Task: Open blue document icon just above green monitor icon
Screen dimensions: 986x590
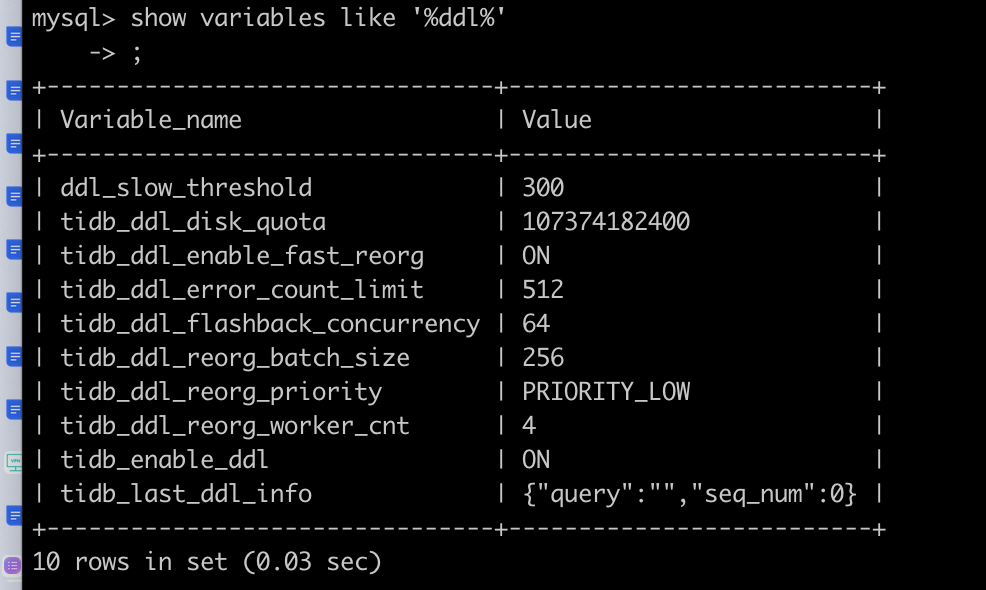Action: tap(14, 410)
